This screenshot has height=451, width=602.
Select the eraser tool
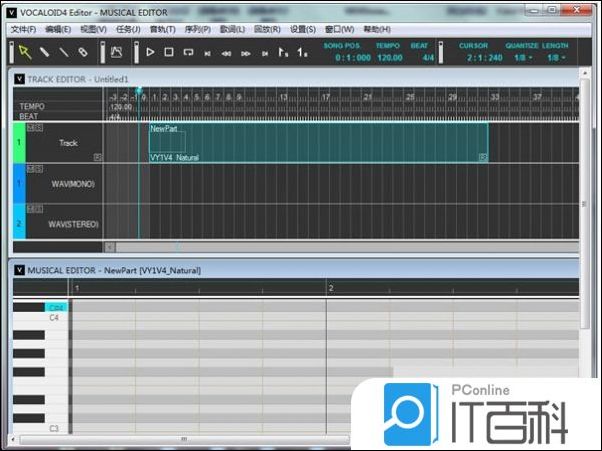point(83,52)
